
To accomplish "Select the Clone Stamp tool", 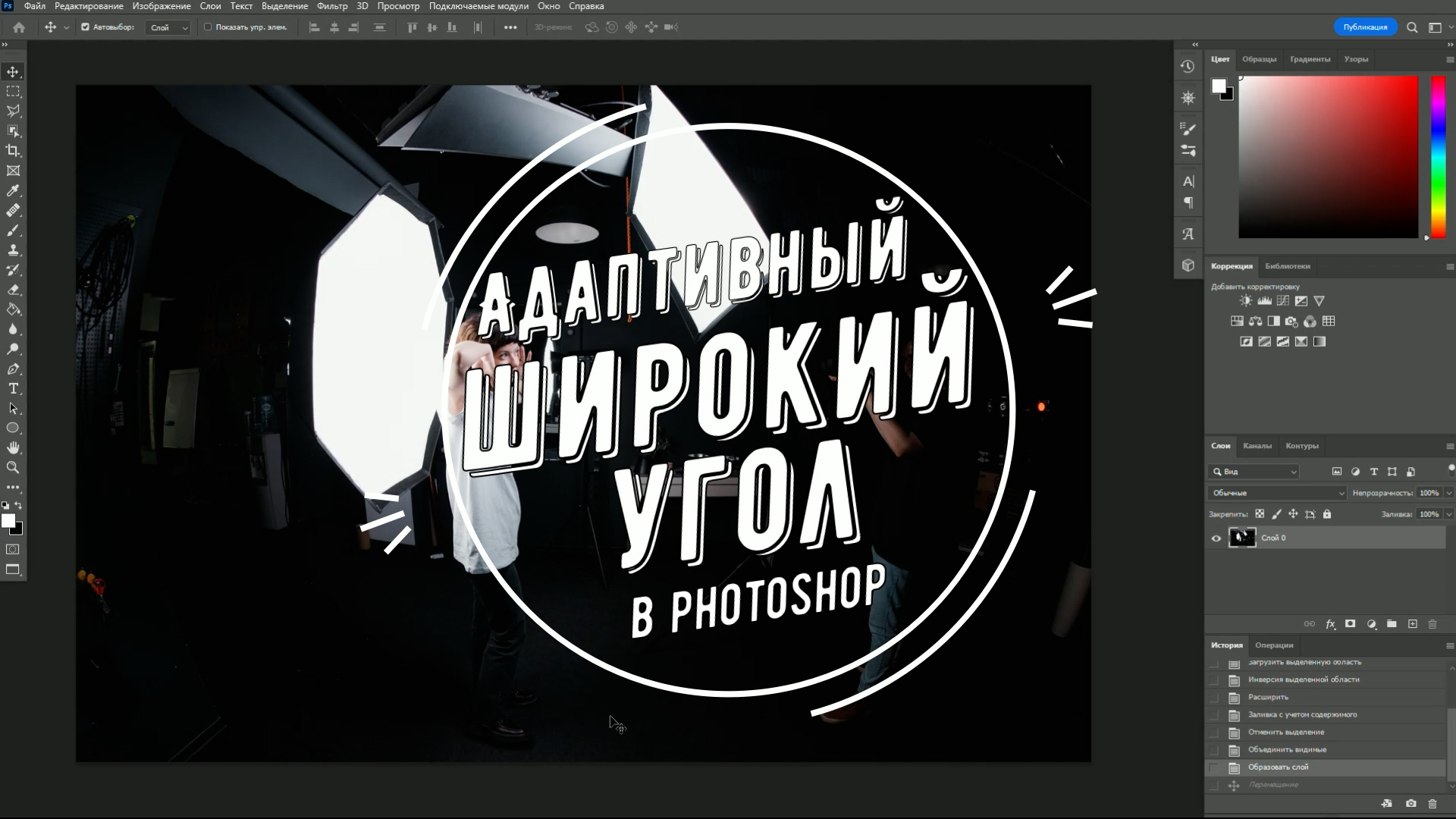I will pos(13,250).
